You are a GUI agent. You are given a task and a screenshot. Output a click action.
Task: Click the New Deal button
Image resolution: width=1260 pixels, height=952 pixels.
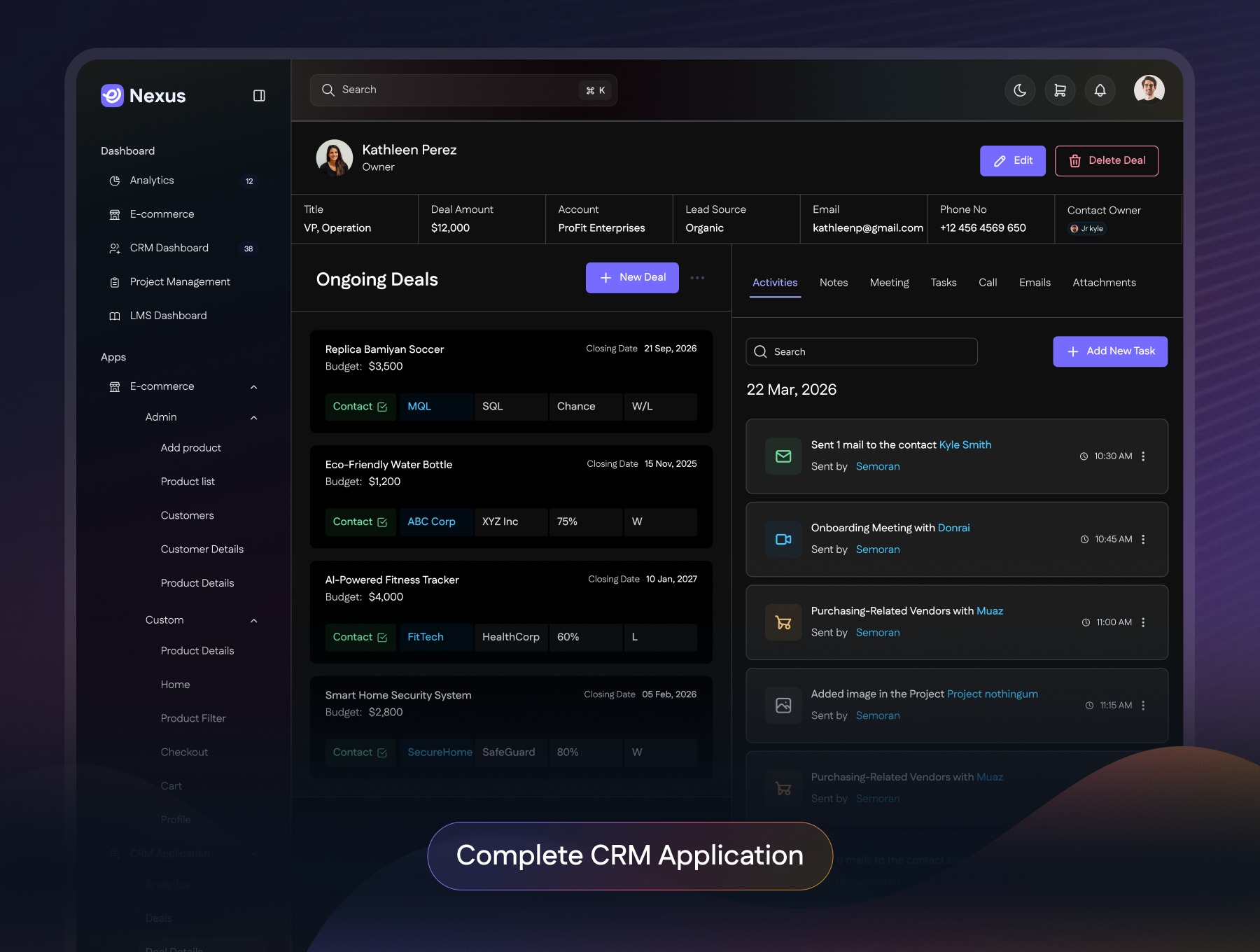tap(632, 278)
